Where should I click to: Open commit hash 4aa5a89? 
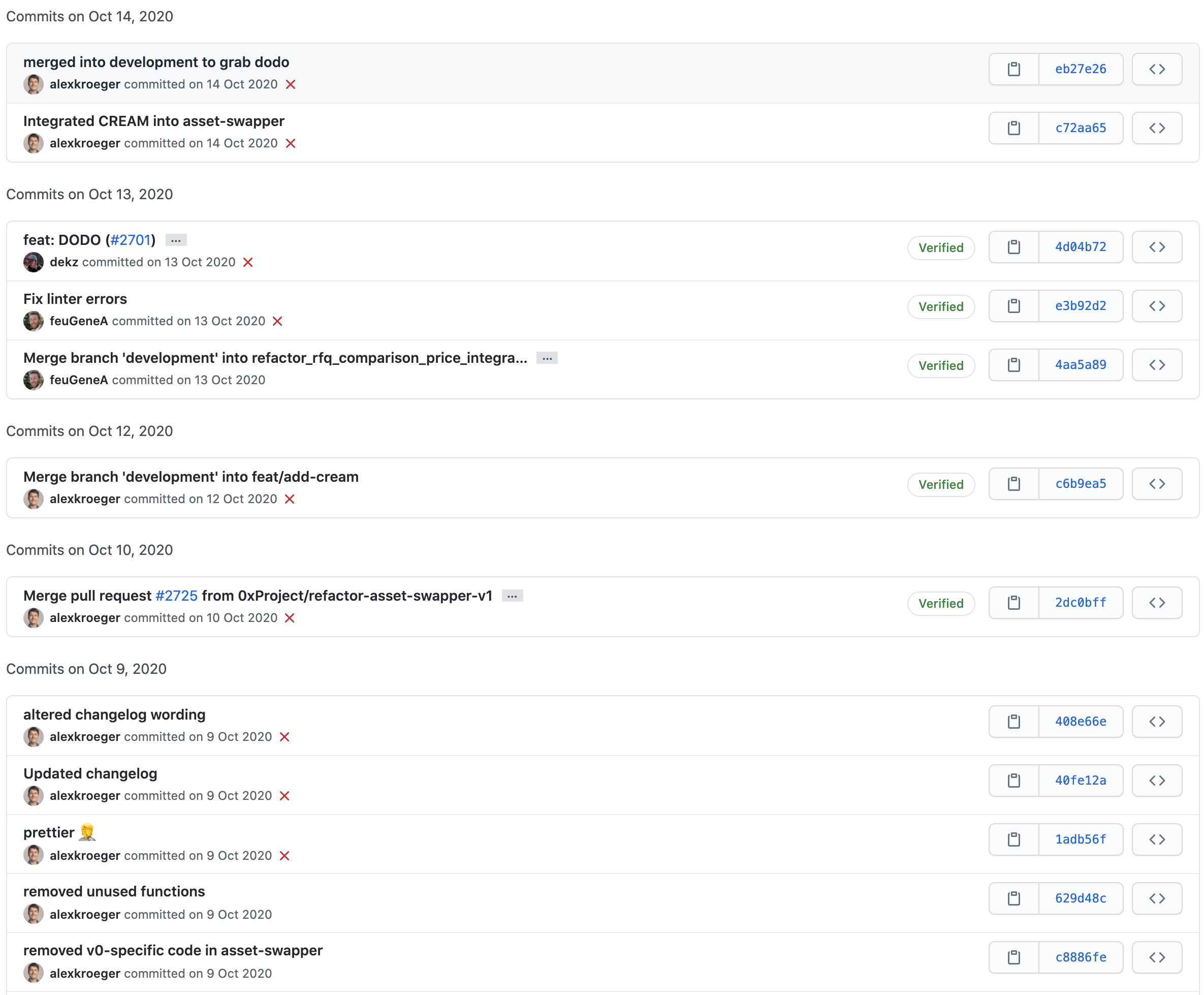tap(1080, 364)
